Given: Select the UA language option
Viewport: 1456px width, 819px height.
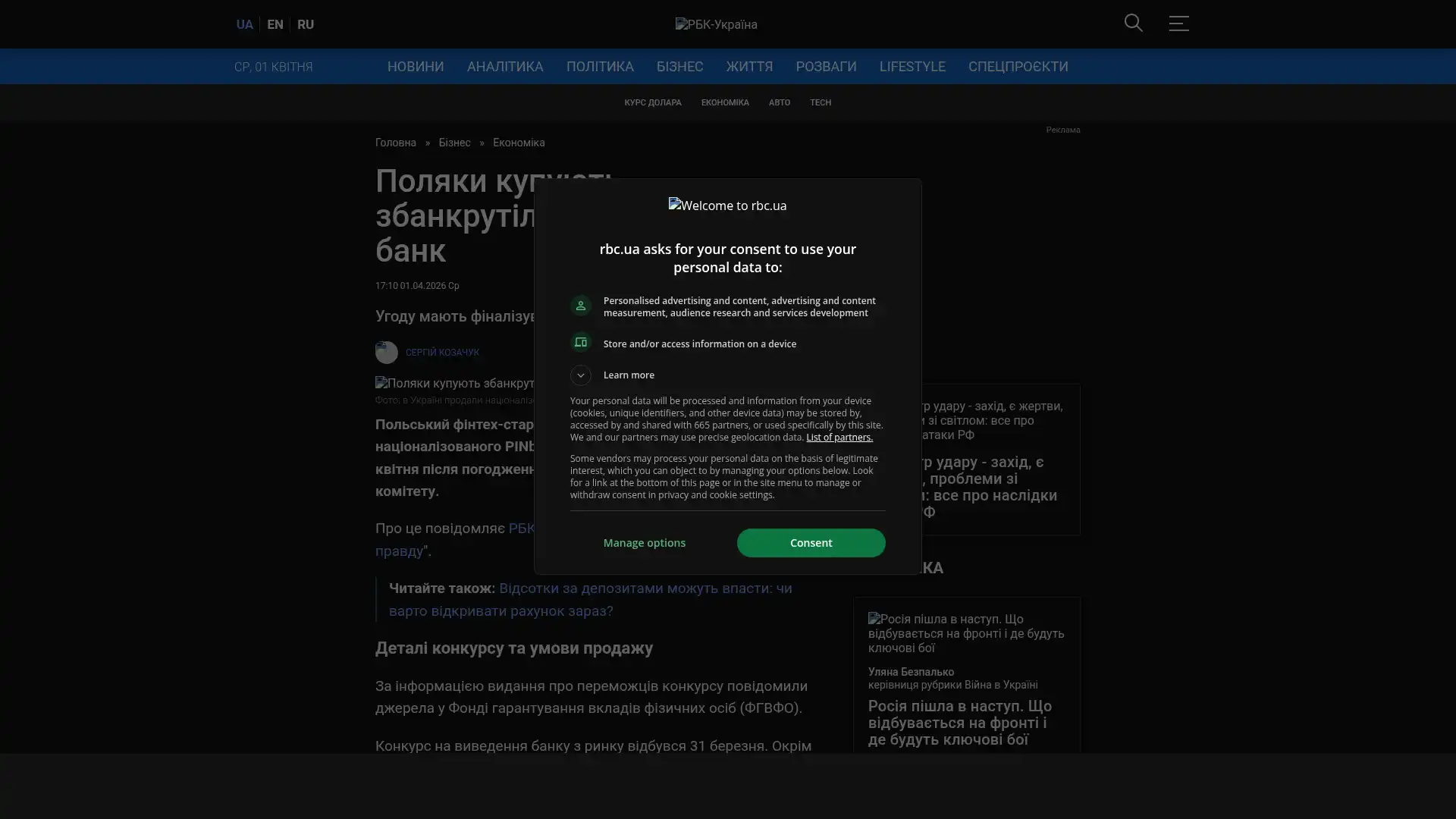Looking at the screenshot, I should click(x=244, y=24).
